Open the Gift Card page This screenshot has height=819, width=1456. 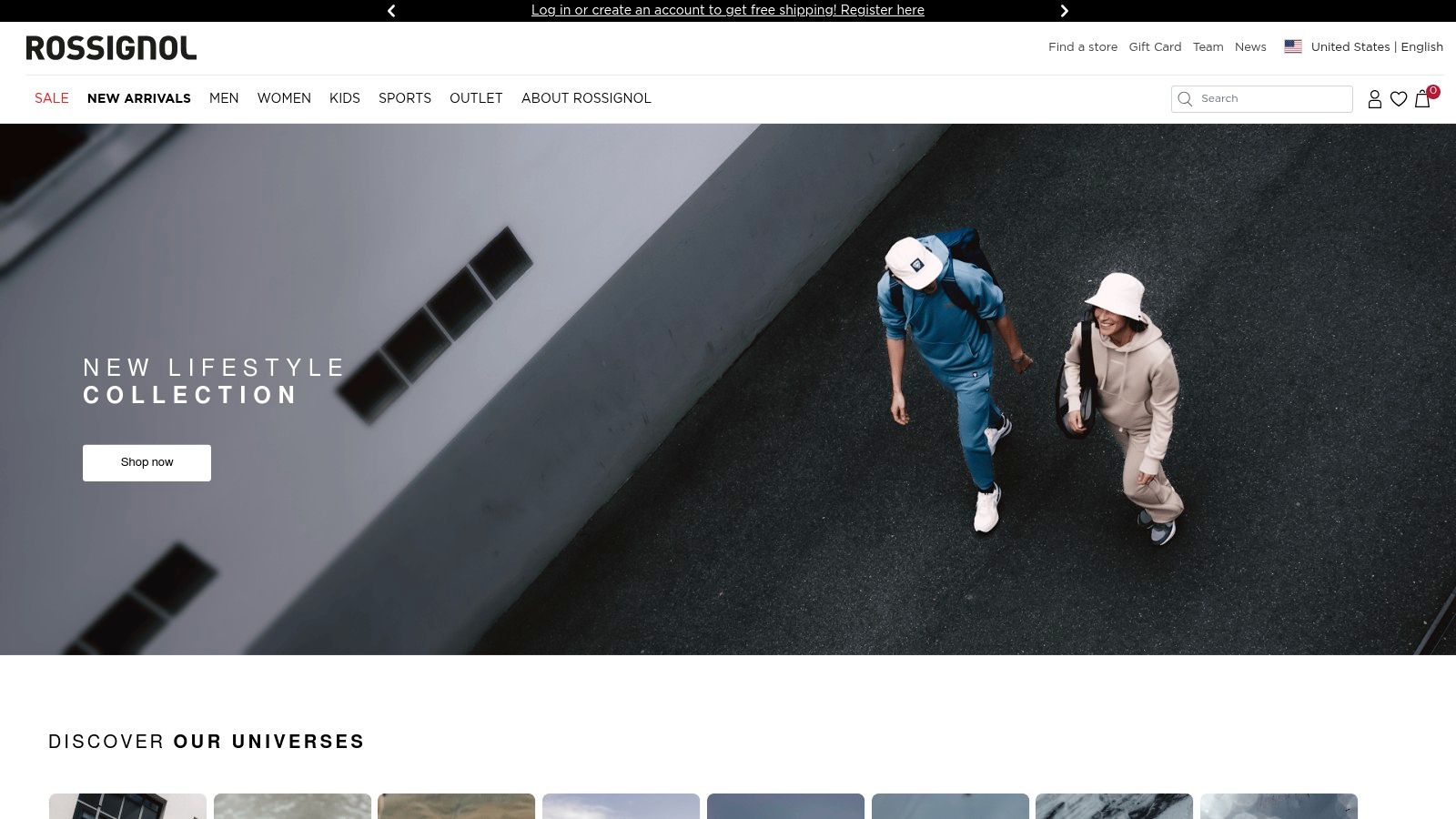1155,46
